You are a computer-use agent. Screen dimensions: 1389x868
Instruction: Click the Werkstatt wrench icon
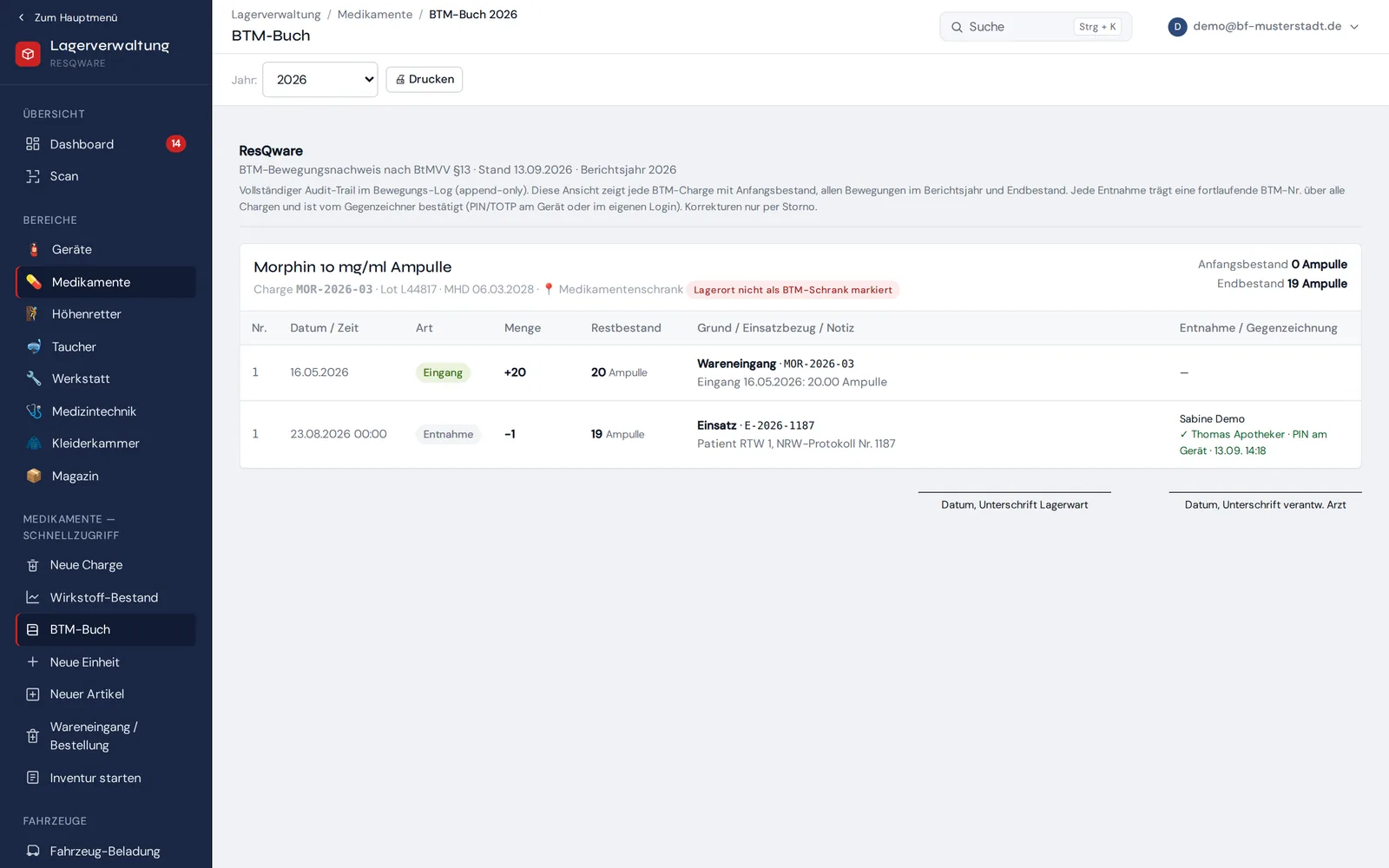pyautogui.click(x=34, y=378)
